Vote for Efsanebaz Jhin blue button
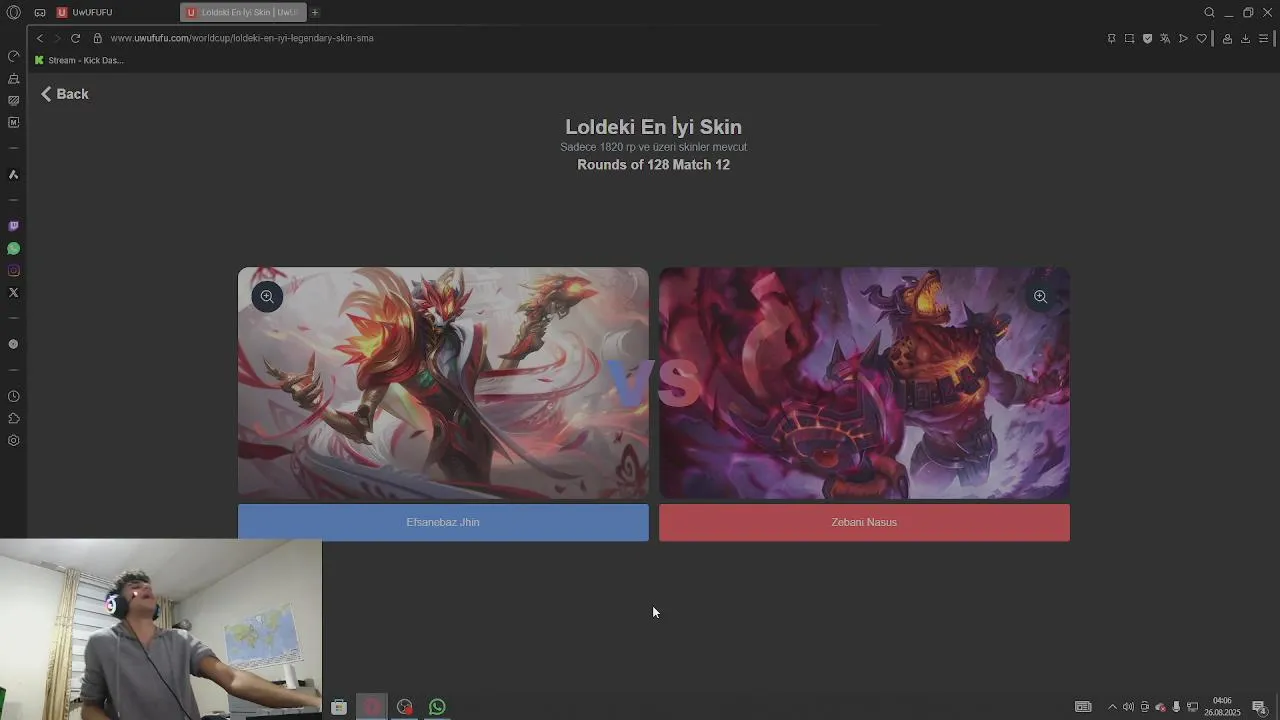 click(443, 522)
